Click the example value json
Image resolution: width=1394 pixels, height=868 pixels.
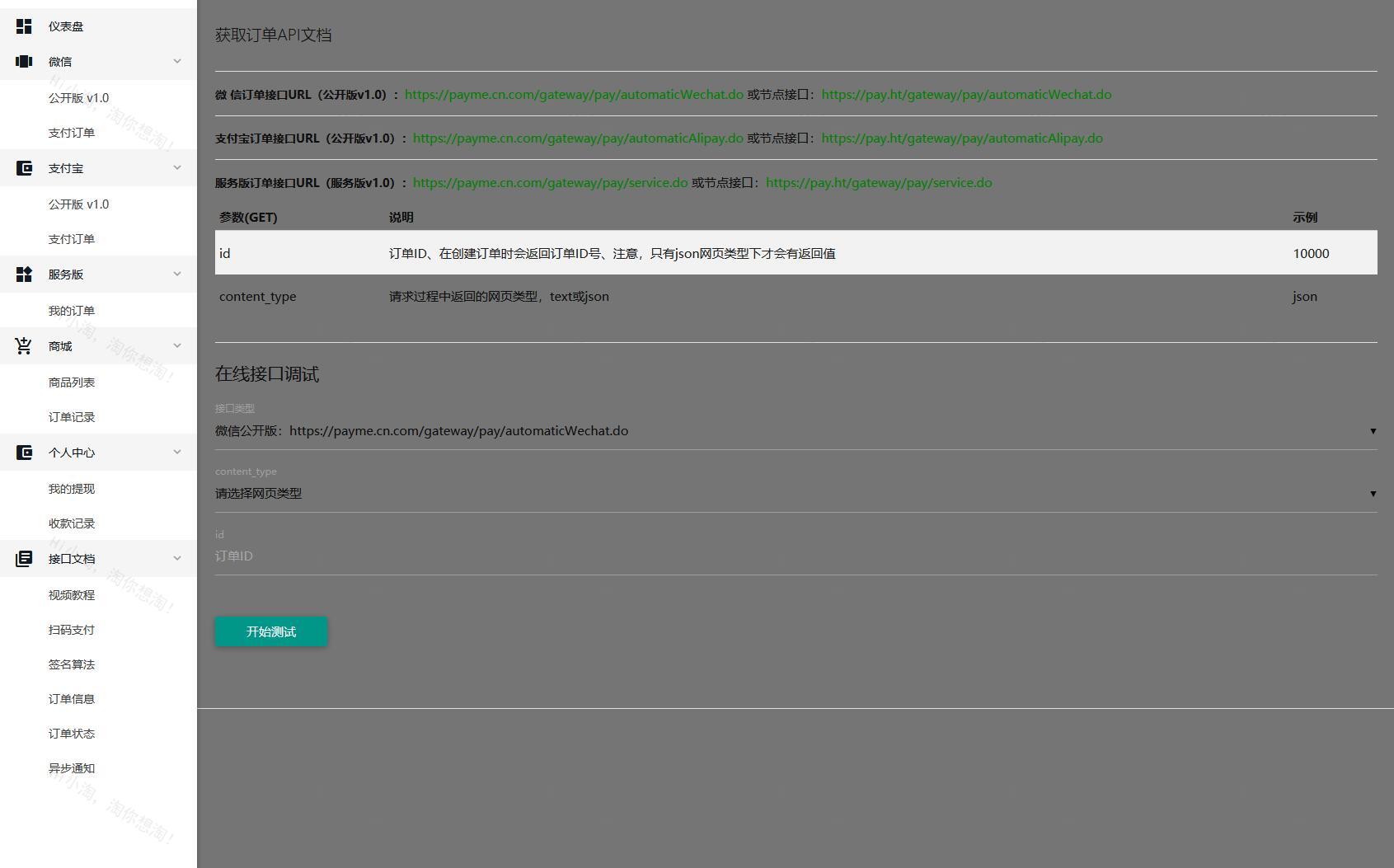pos(1305,297)
